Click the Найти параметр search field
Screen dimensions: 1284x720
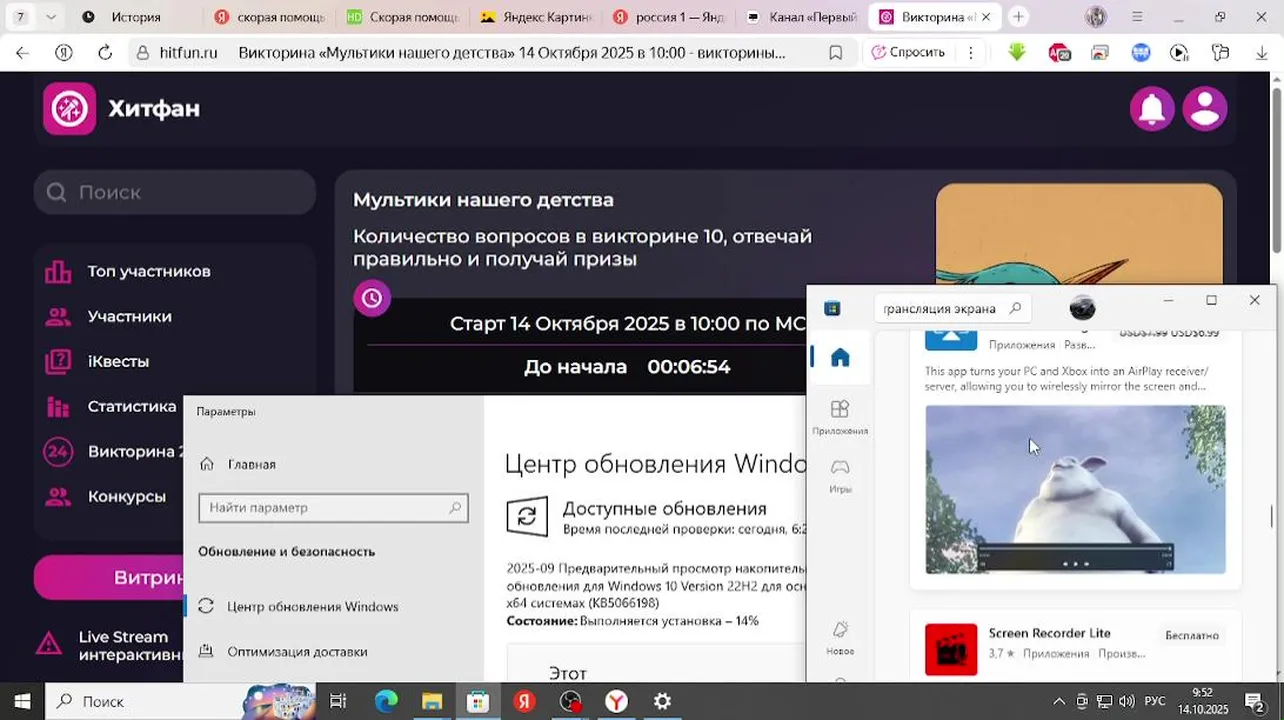[x=333, y=508]
